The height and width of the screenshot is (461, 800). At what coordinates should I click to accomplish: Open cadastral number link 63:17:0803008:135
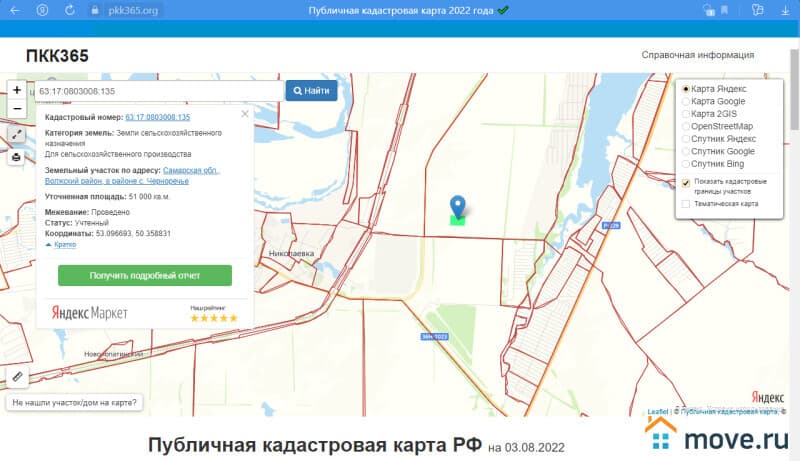pos(158,117)
